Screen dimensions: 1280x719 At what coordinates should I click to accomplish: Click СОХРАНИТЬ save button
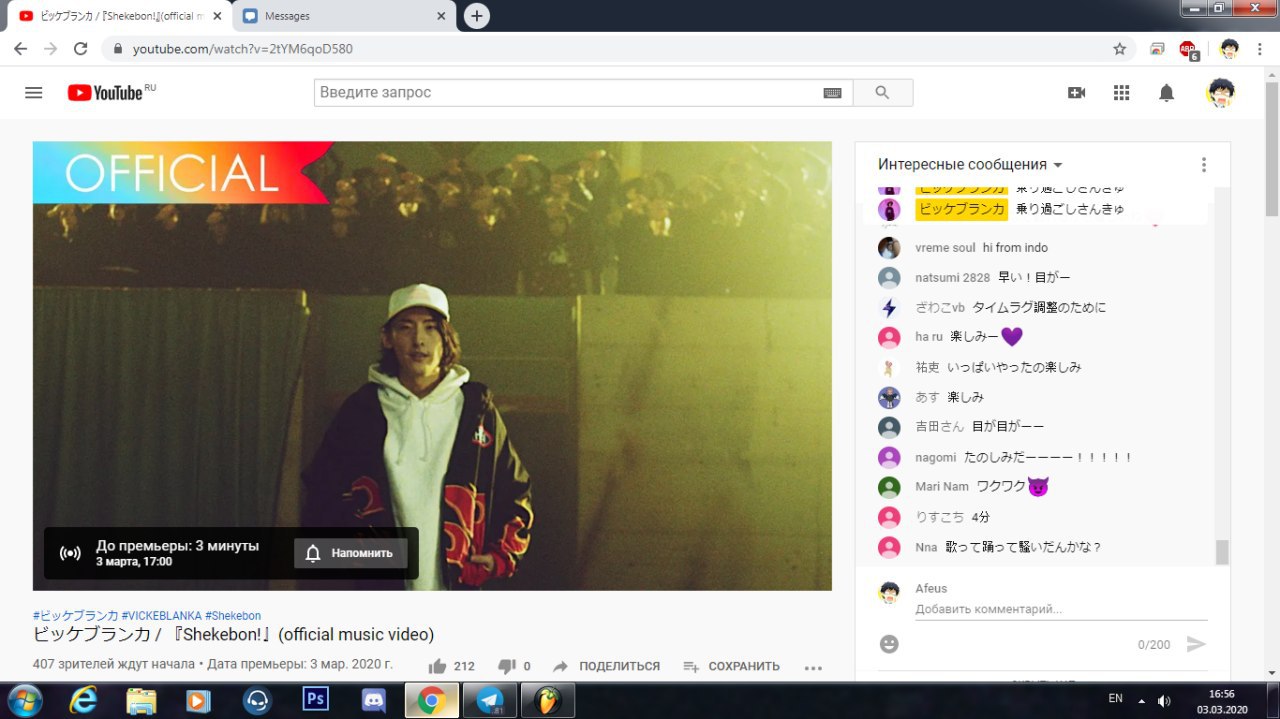click(731, 666)
